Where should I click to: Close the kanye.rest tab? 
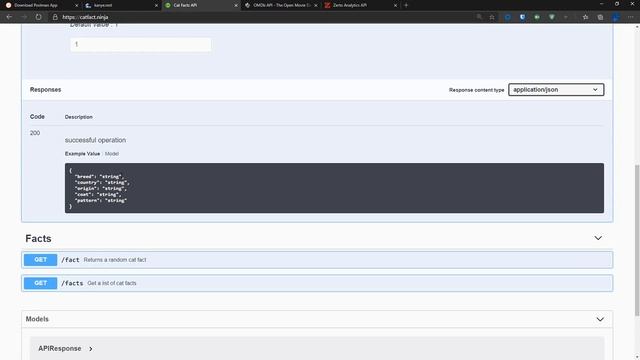click(156, 5)
